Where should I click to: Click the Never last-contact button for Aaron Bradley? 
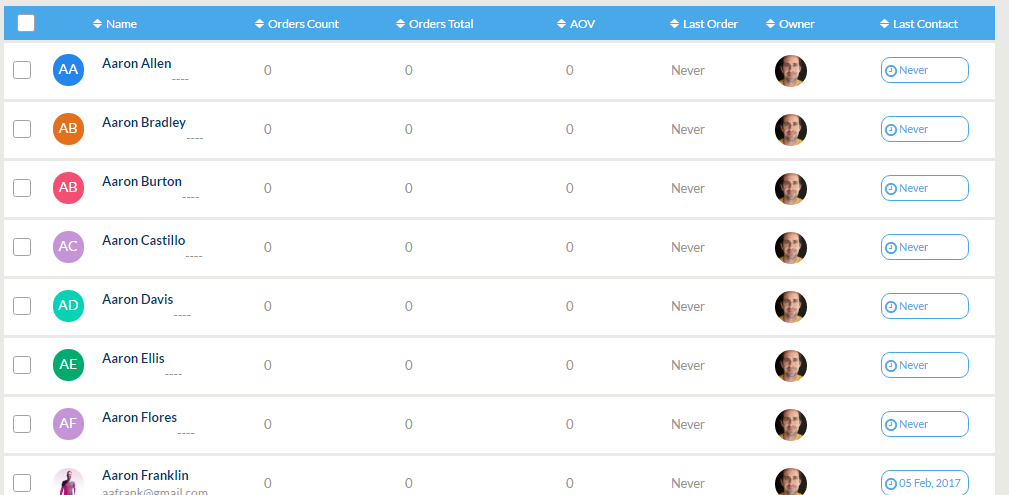point(924,129)
